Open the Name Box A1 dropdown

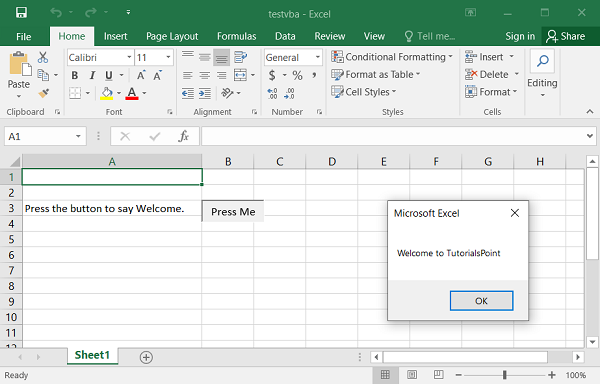(78, 137)
